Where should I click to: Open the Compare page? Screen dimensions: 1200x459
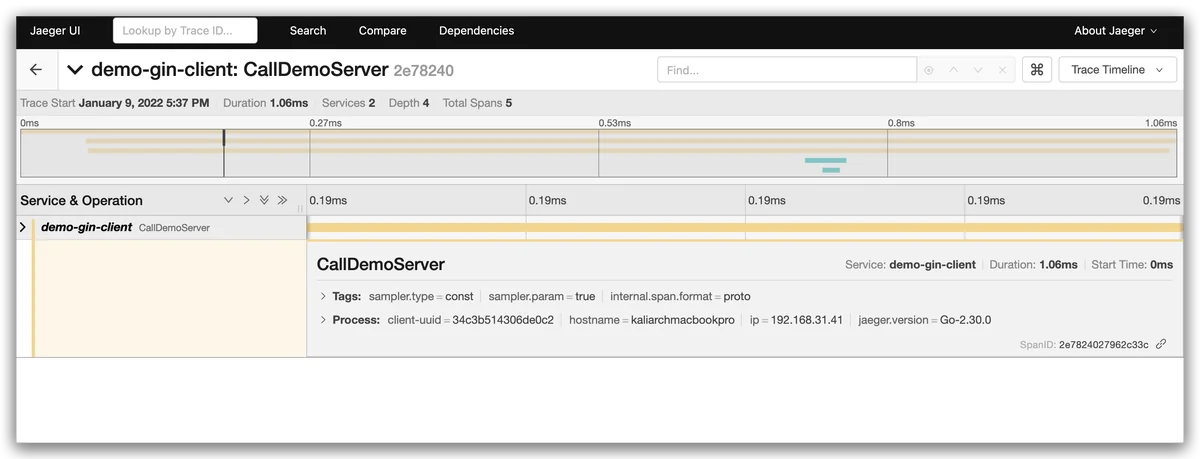pyautogui.click(x=382, y=31)
